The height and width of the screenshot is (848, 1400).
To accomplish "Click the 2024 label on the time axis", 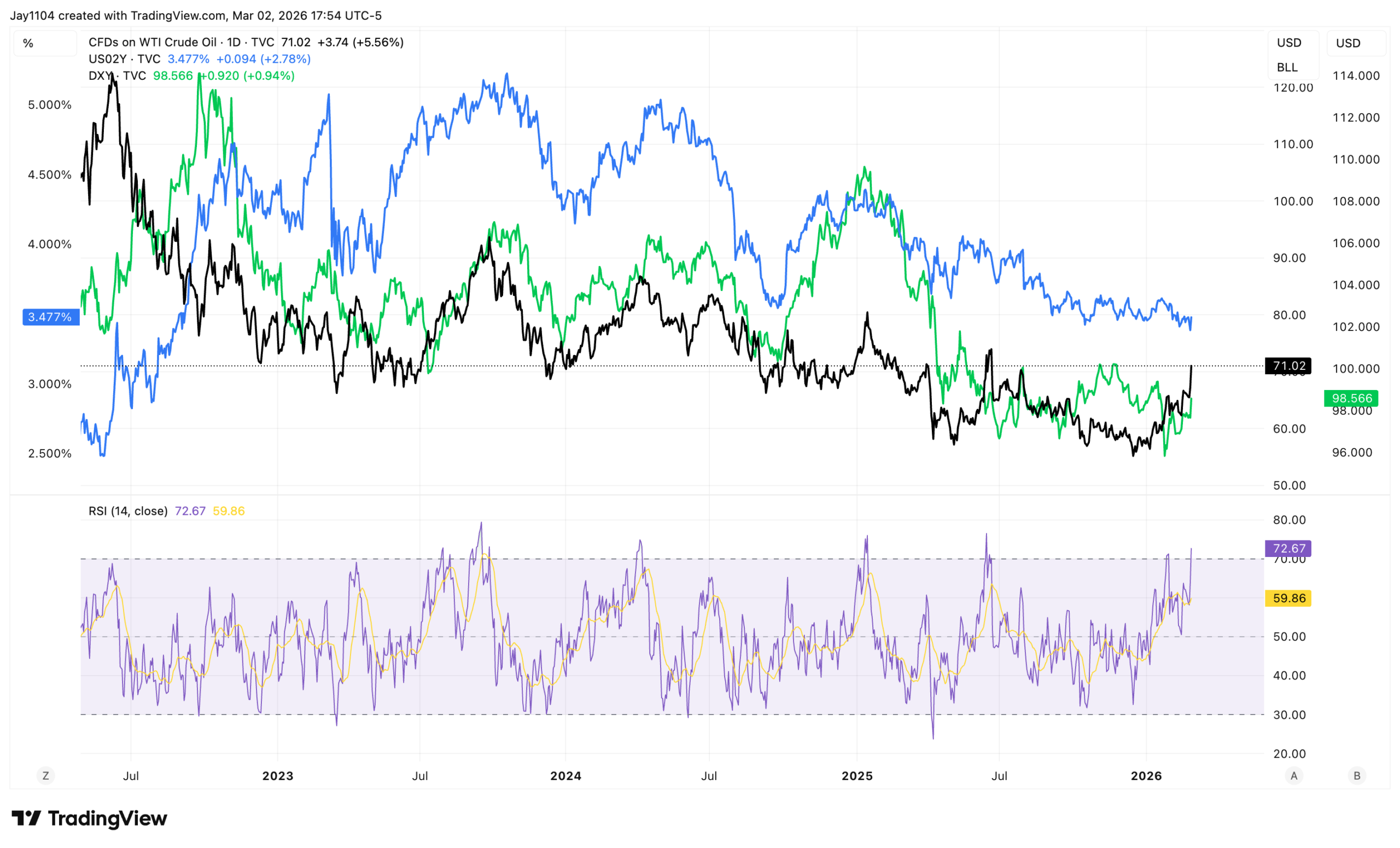I will point(565,776).
